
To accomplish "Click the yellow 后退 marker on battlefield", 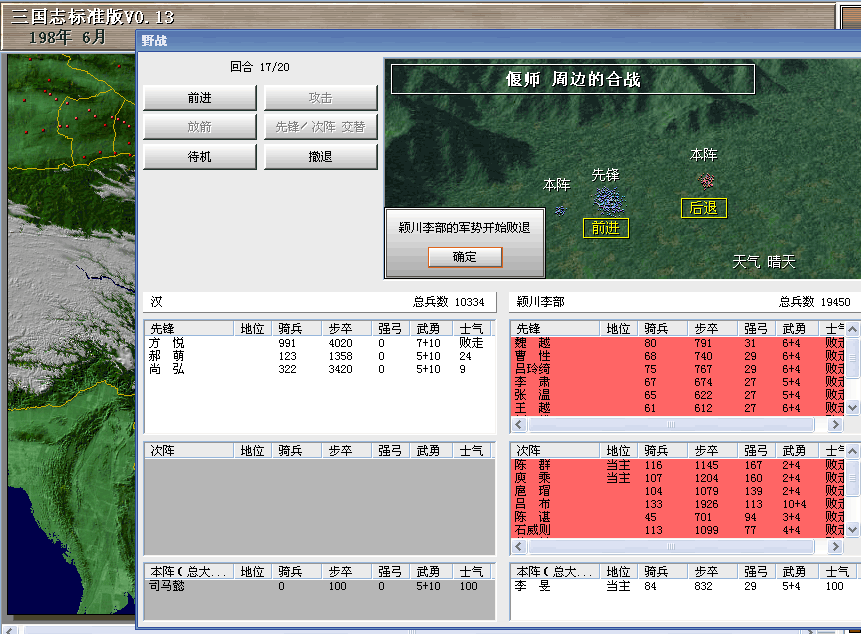I will pos(704,208).
